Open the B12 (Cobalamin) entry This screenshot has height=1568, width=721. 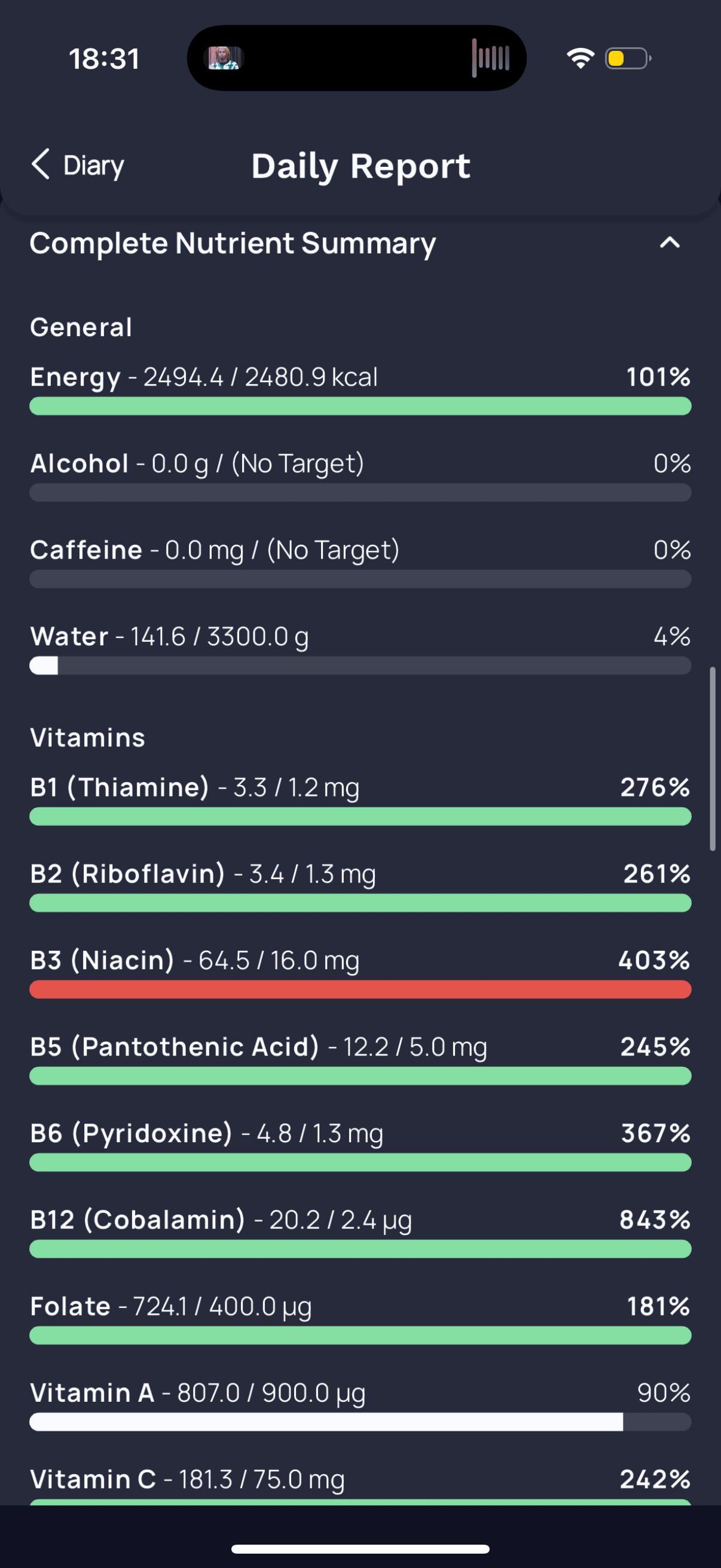360,1232
